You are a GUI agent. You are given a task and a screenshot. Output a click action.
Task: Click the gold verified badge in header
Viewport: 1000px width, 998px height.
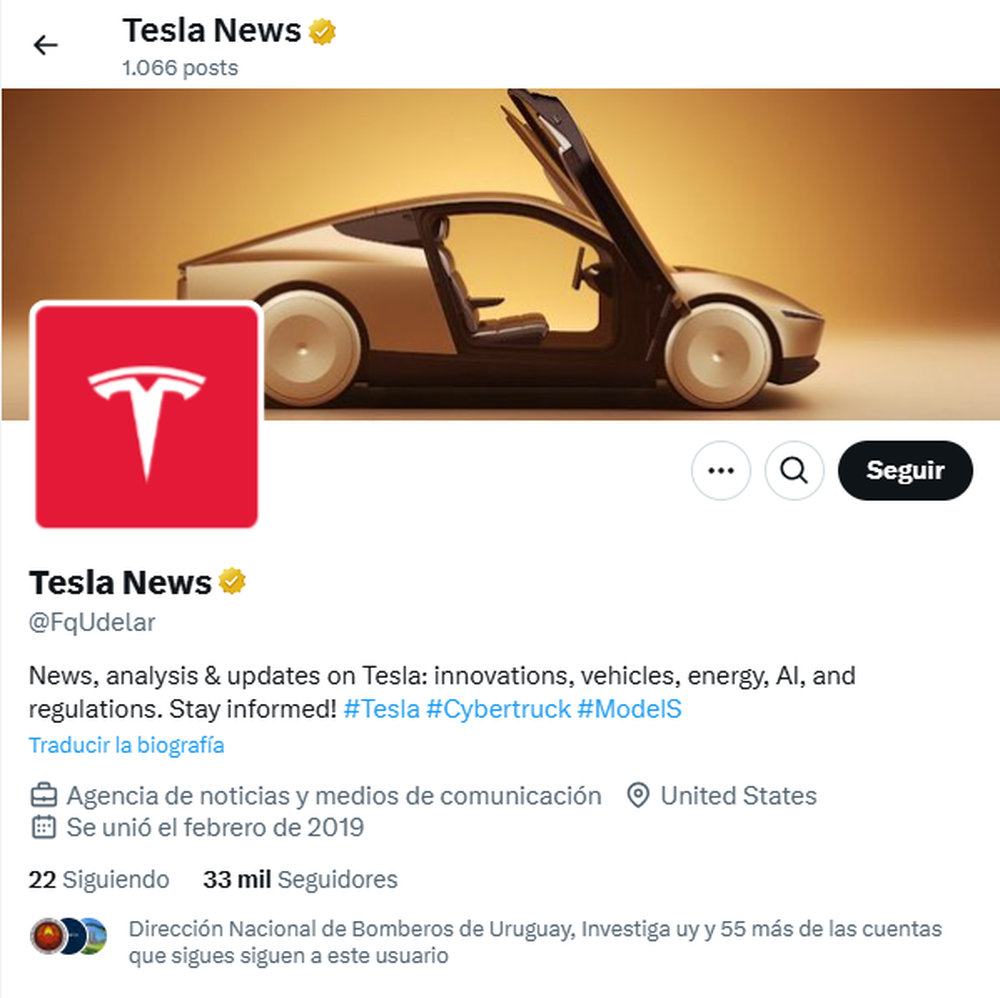click(x=322, y=31)
